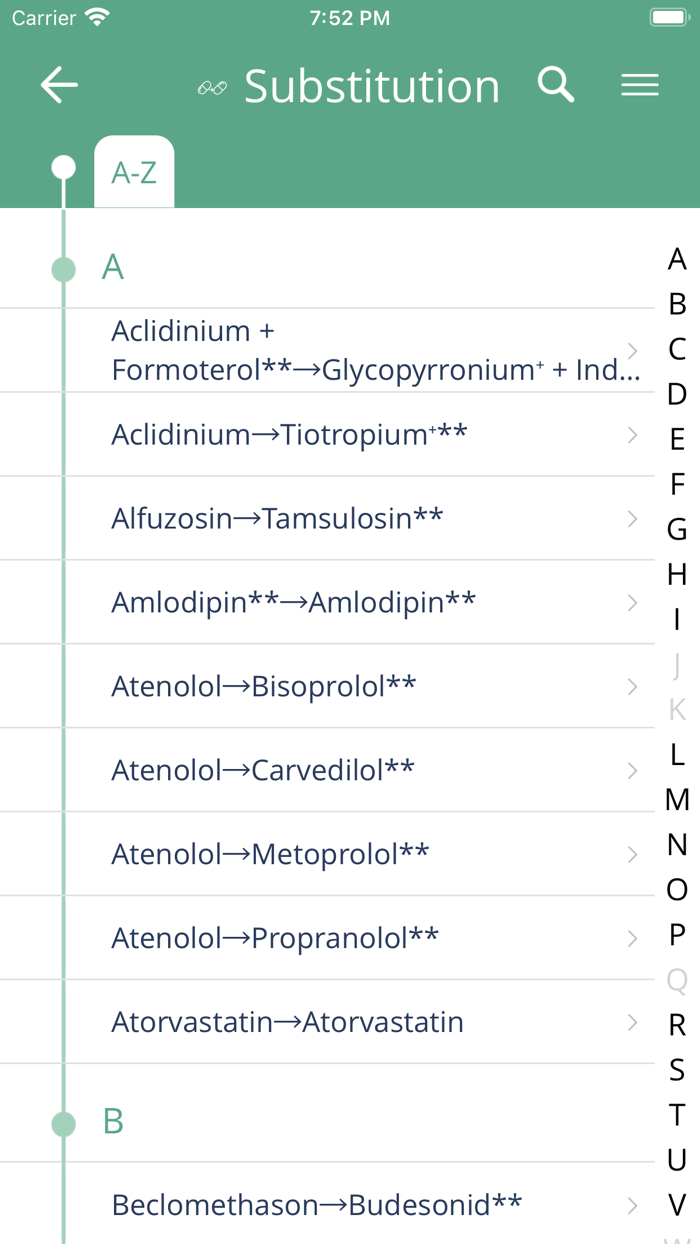This screenshot has width=700, height=1244.
Task: Open the search function
Action: tap(556, 85)
